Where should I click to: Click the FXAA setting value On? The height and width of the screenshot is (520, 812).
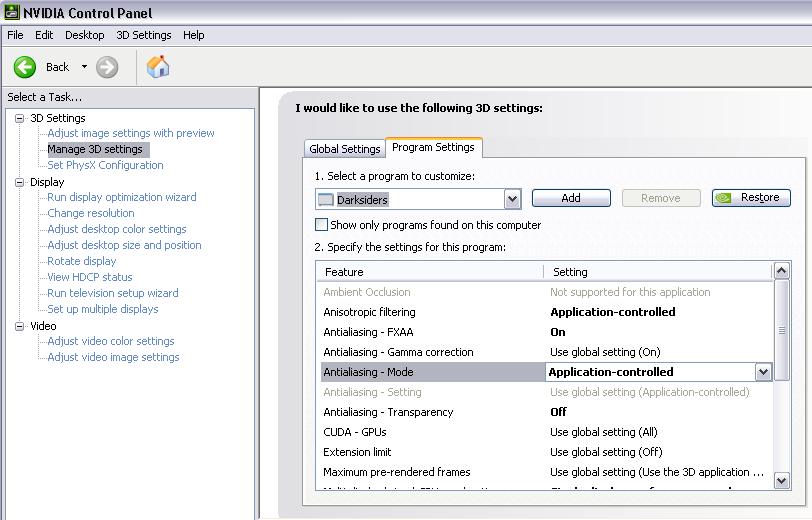(x=558, y=333)
